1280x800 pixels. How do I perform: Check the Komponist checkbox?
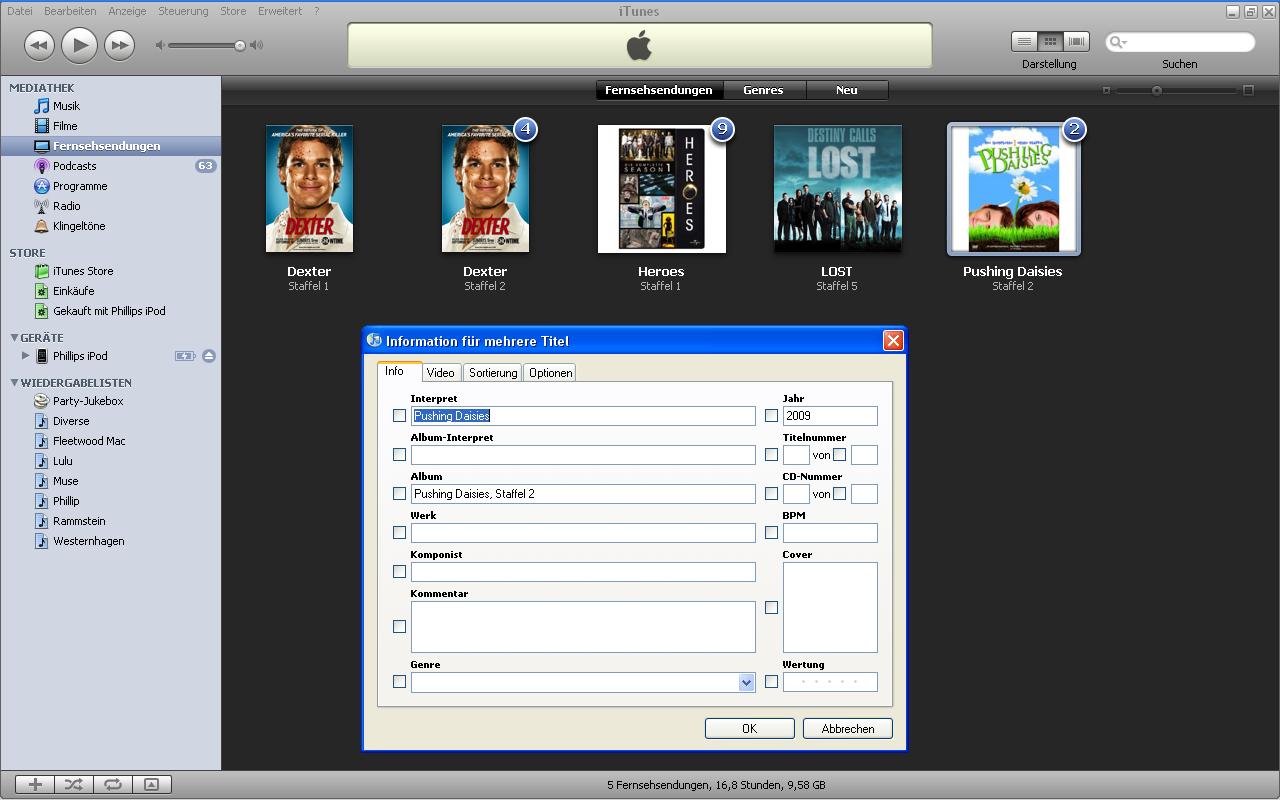coord(399,571)
